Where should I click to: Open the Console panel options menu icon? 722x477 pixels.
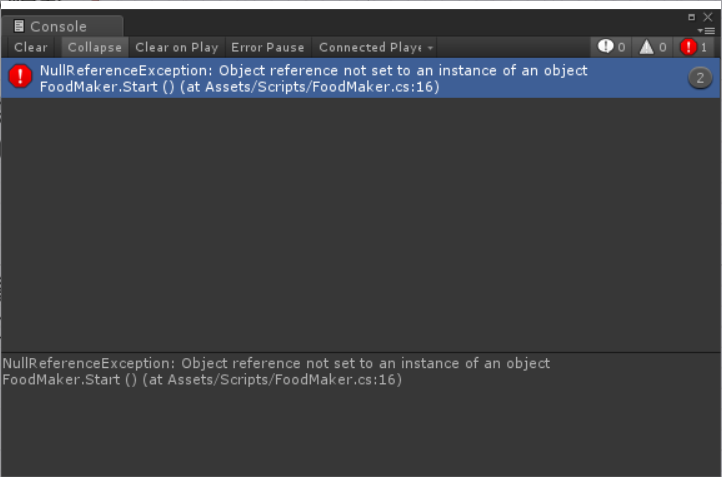pyautogui.click(x=706, y=31)
